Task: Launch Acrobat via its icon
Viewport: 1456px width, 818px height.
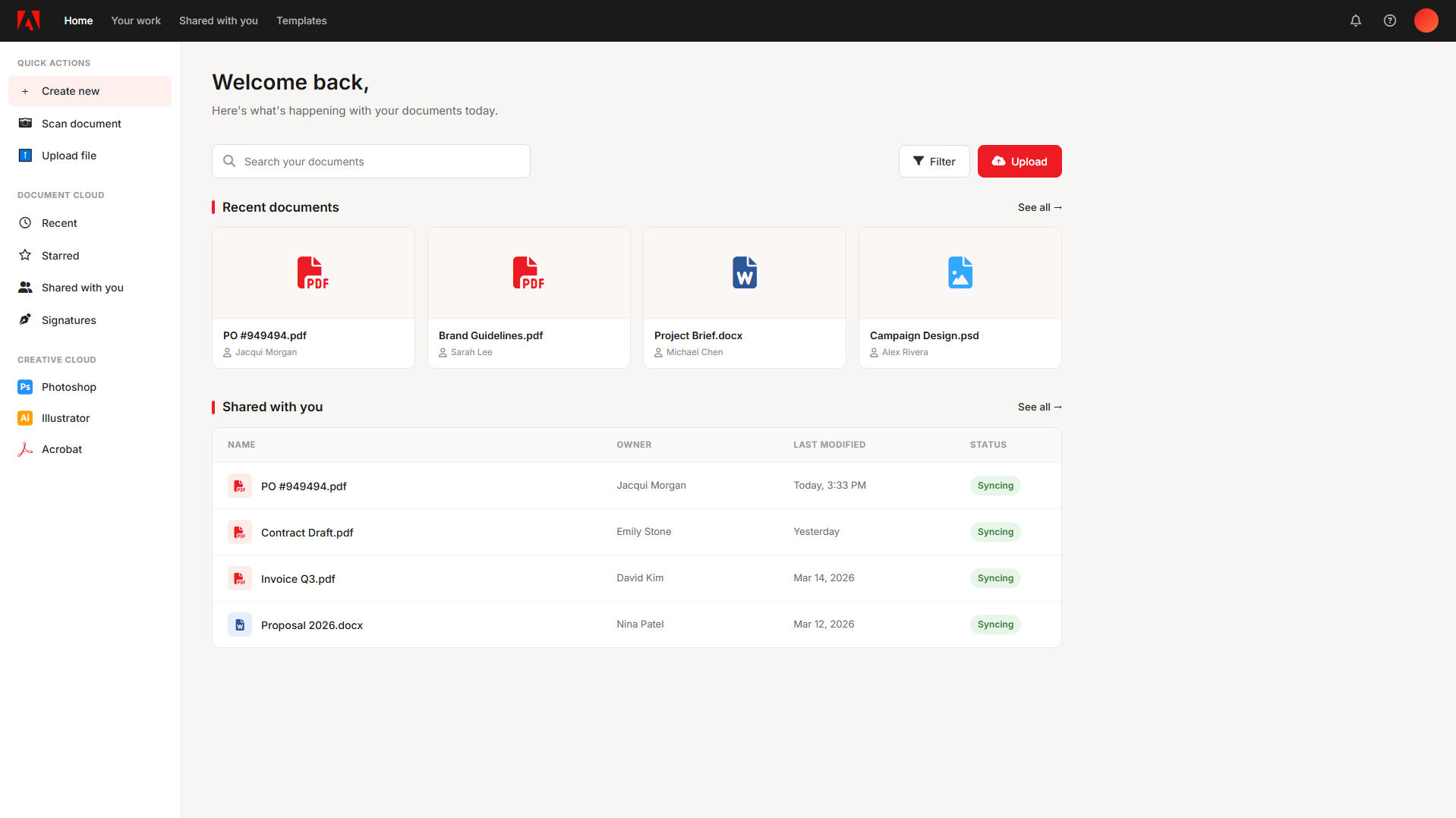Action: [25, 449]
